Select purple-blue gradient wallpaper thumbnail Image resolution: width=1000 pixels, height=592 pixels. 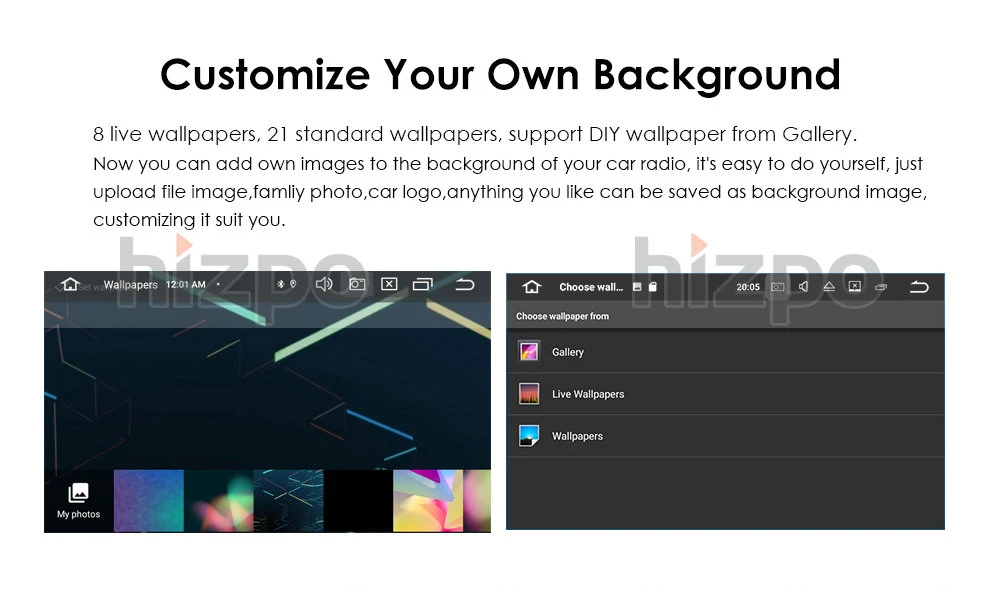tap(149, 501)
